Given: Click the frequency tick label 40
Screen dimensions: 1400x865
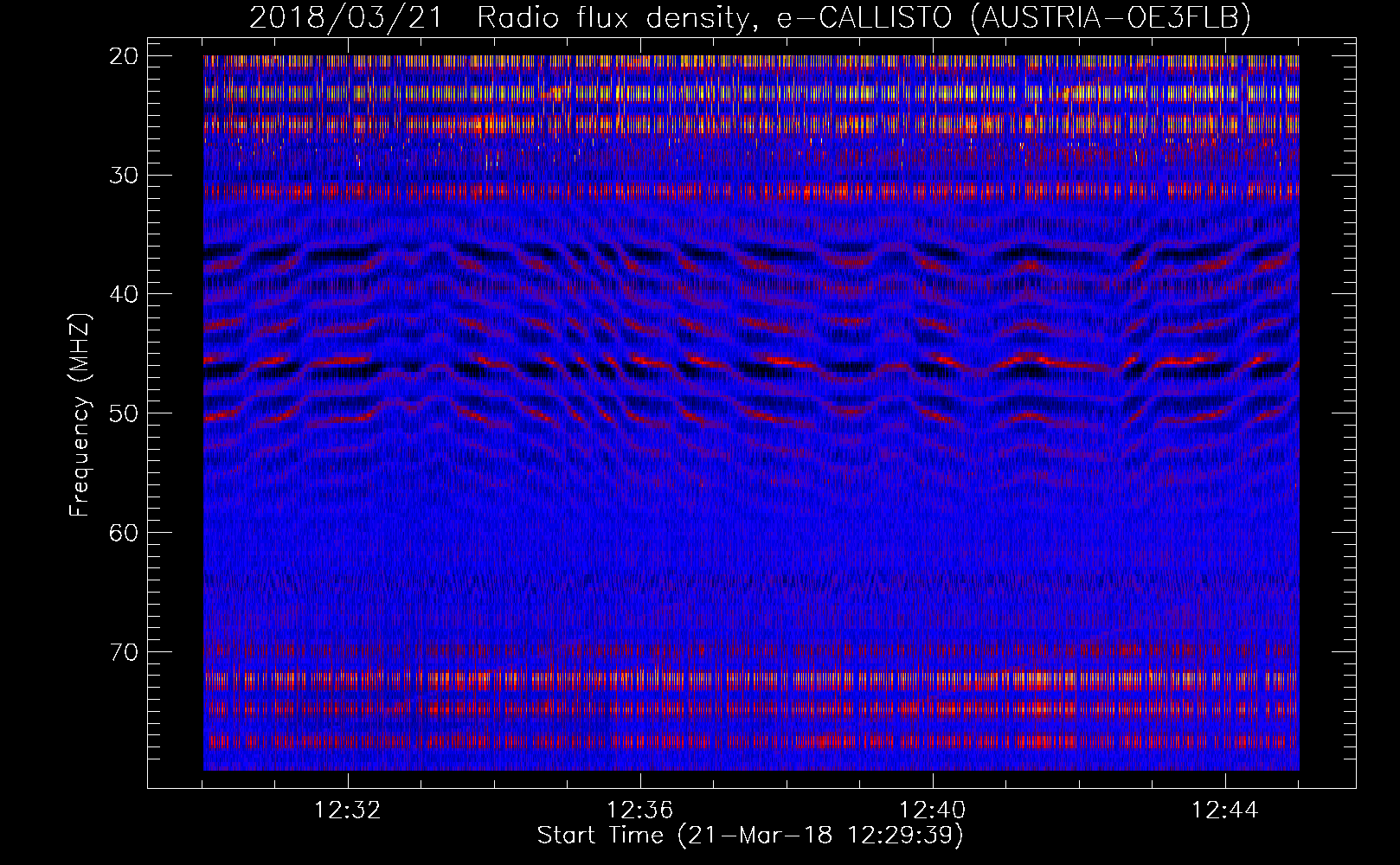Looking at the screenshot, I should click(125, 294).
